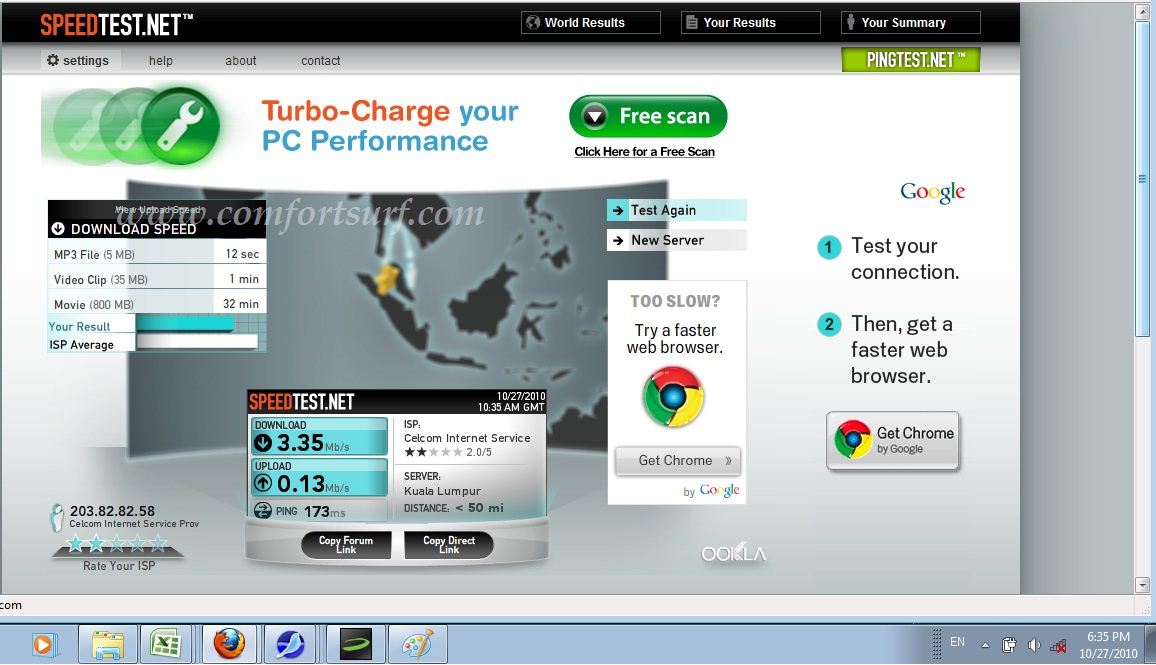
Task: Click the ping icon next to 173ms
Action: tap(263, 512)
